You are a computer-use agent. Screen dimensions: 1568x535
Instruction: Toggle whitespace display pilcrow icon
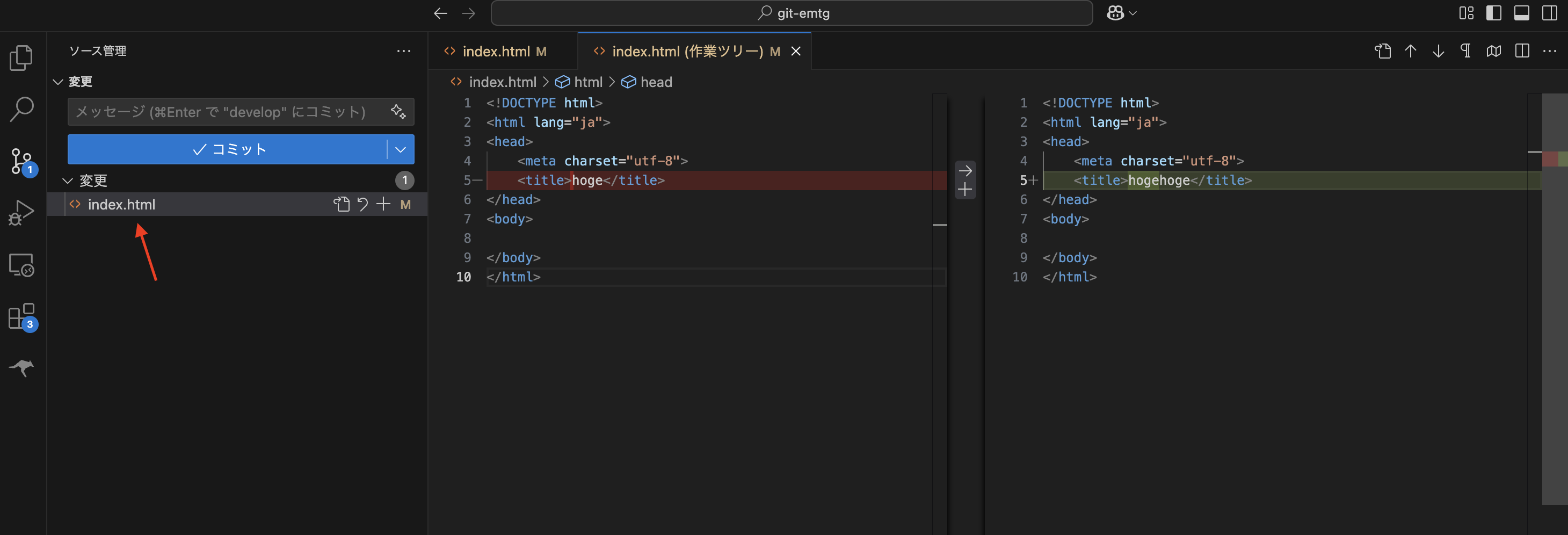pos(1466,51)
